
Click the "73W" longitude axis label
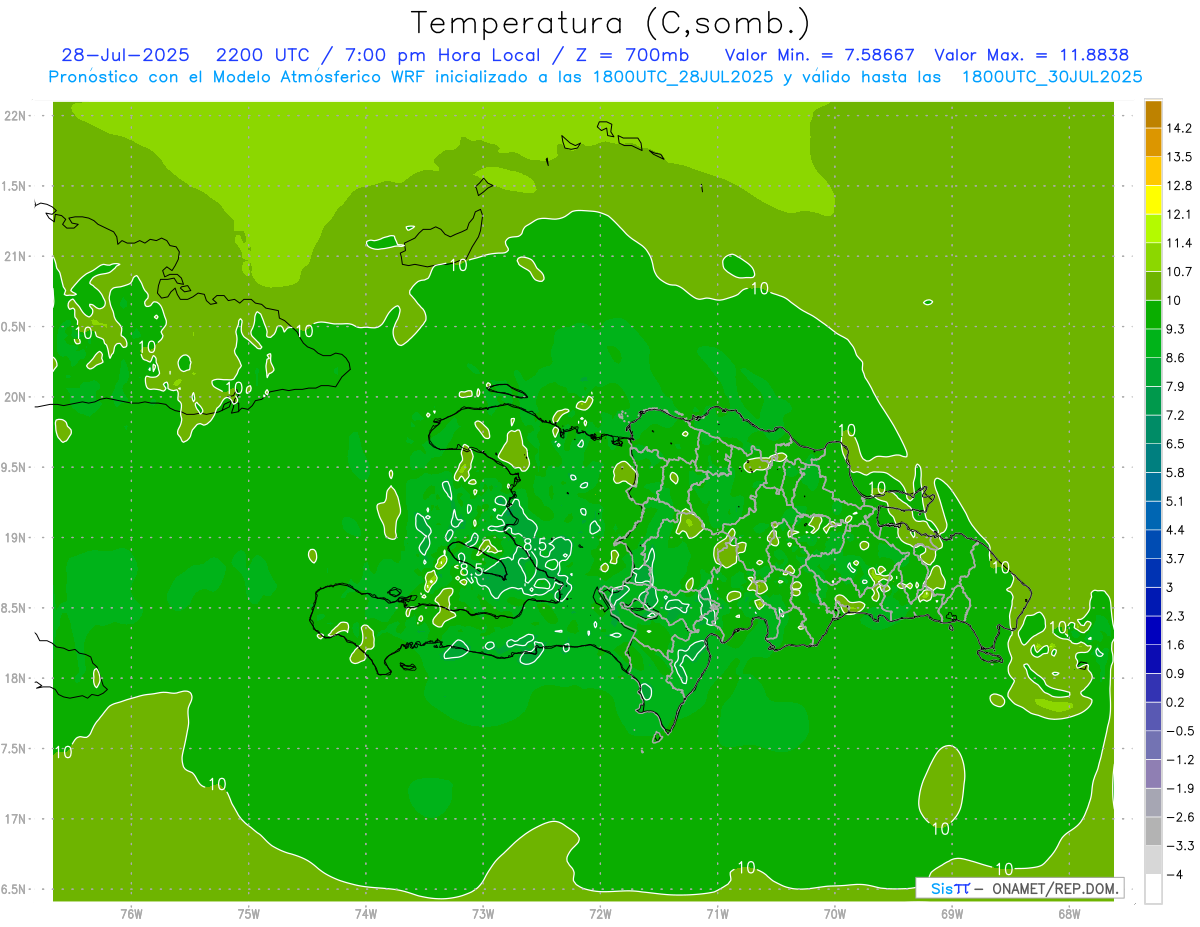[x=483, y=914]
